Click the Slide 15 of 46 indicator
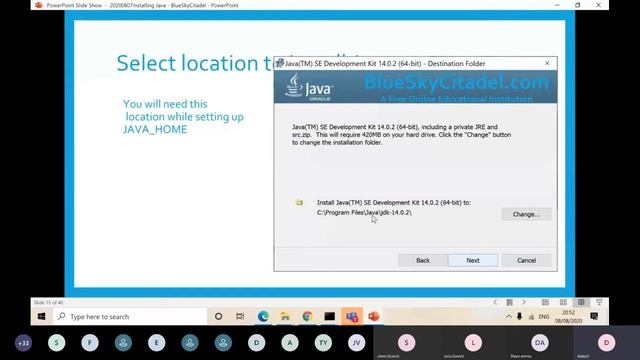This screenshot has height=360, width=640. click(48, 302)
